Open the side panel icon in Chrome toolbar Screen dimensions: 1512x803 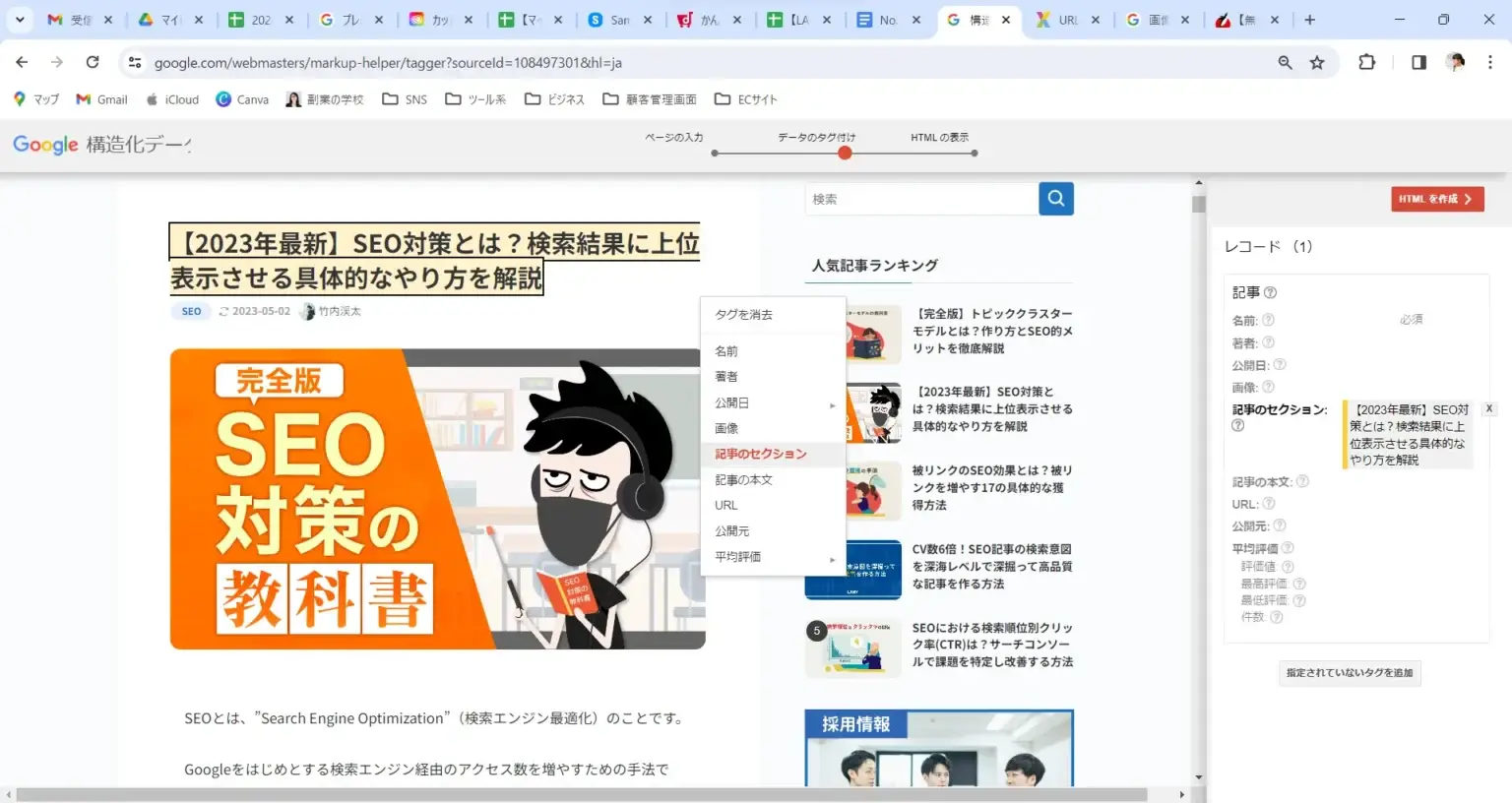pos(1417,61)
